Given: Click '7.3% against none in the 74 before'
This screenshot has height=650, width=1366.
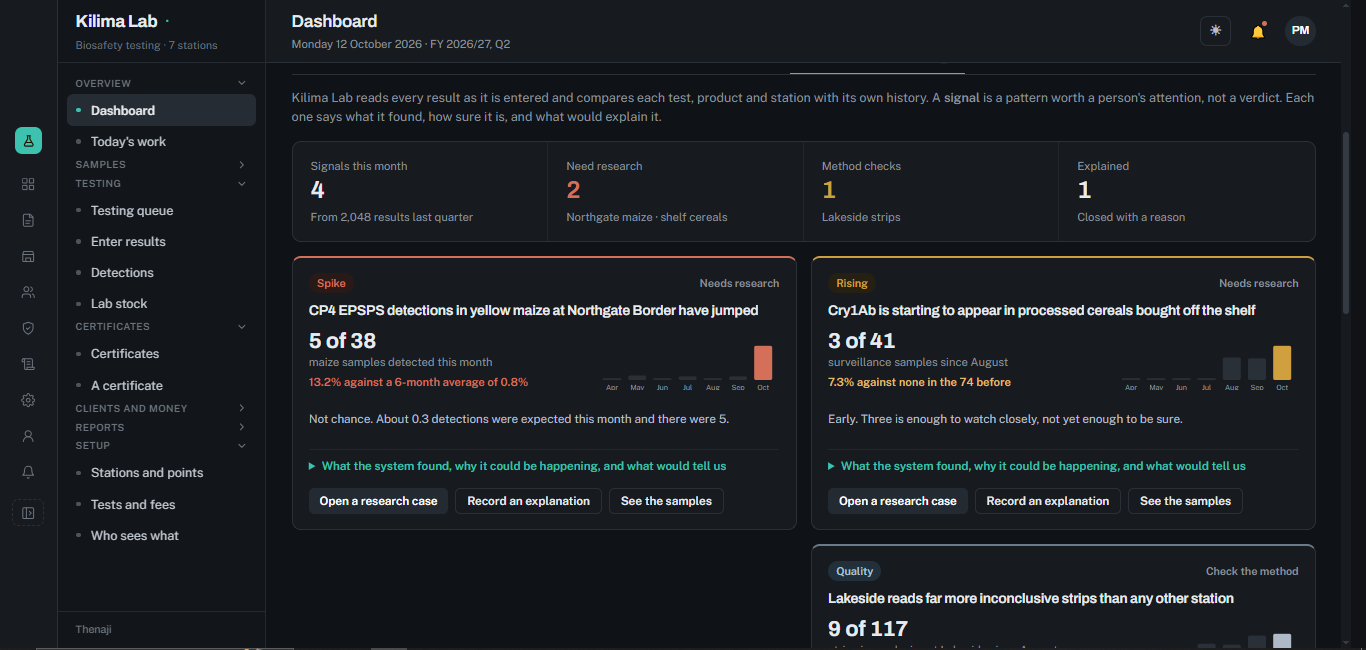Looking at the screenshot, I should pos(920,382).
